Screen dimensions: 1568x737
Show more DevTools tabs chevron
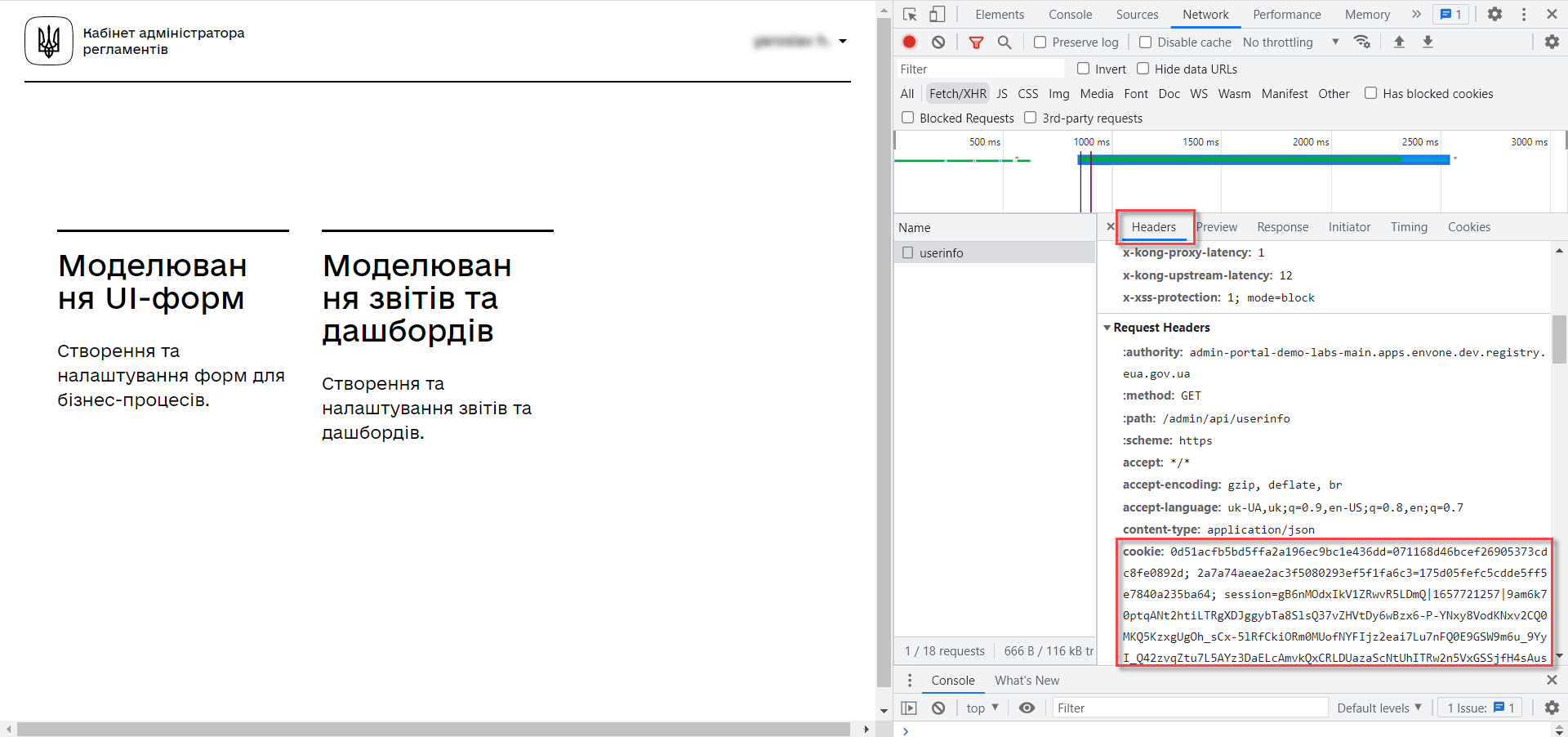pyautogui.click(x=1416, y=14)
